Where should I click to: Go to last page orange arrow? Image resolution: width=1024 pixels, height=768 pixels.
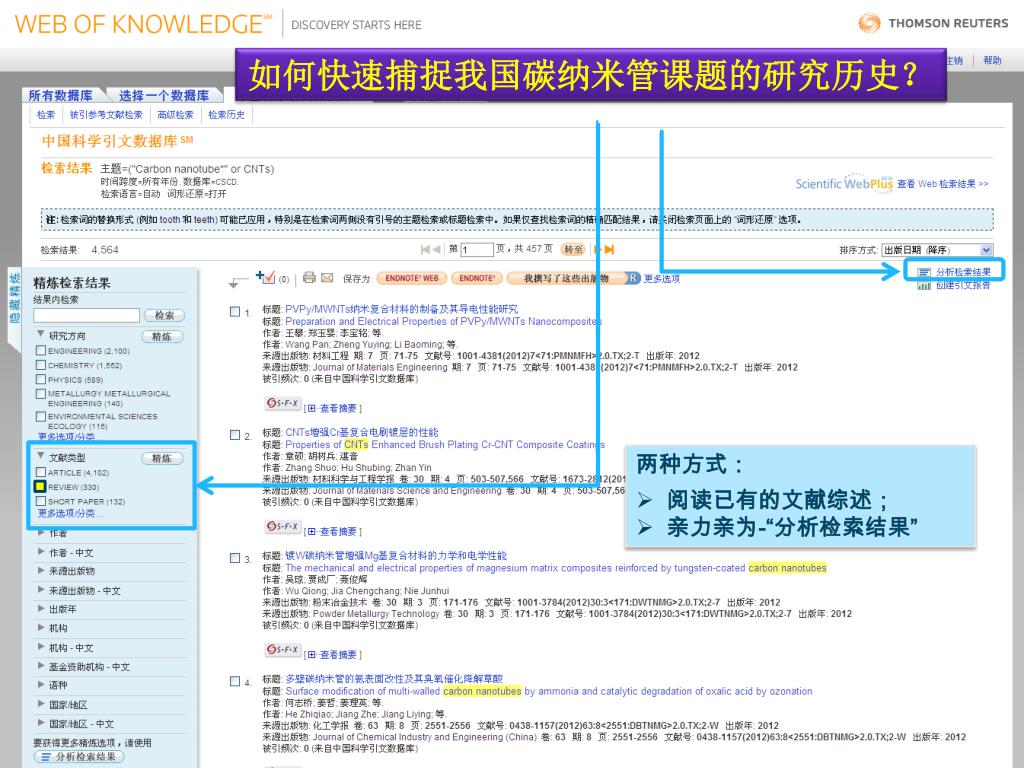tap(609, 249)
